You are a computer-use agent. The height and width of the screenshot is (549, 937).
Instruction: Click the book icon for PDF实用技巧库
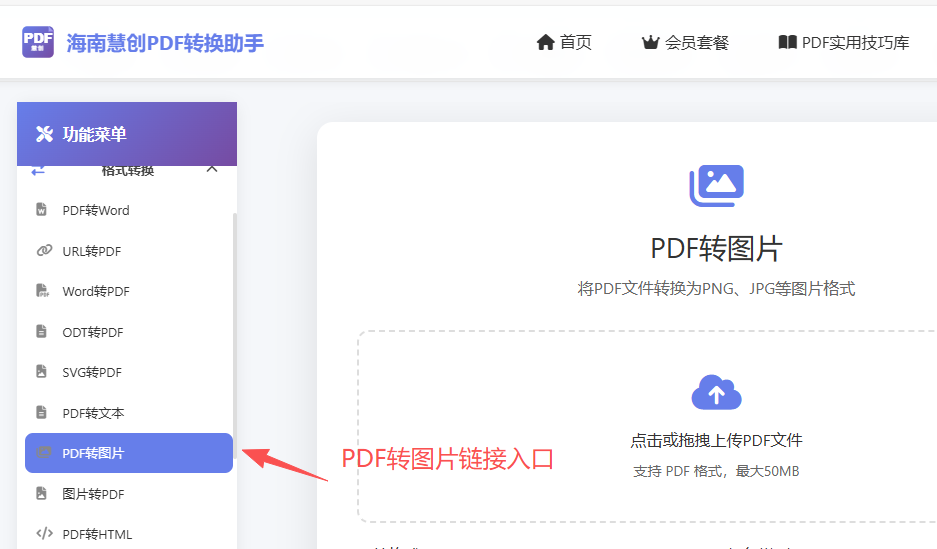tap(788, 42)
